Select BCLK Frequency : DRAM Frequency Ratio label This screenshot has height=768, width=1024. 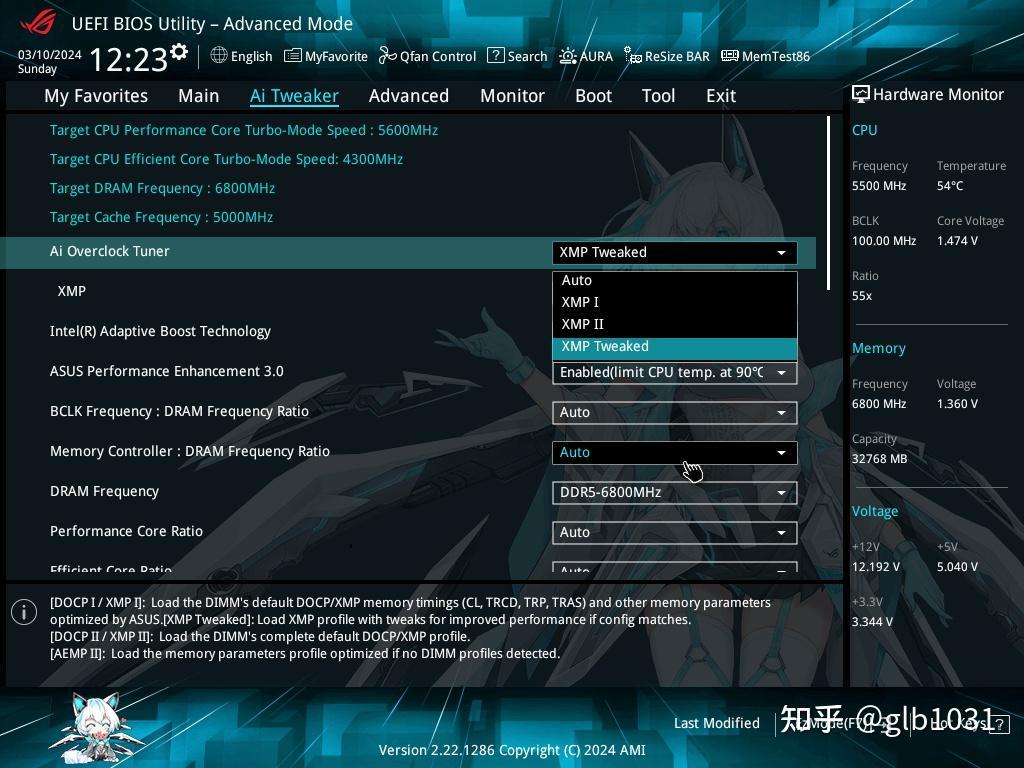pyautogui.click(x=179, y=411)
